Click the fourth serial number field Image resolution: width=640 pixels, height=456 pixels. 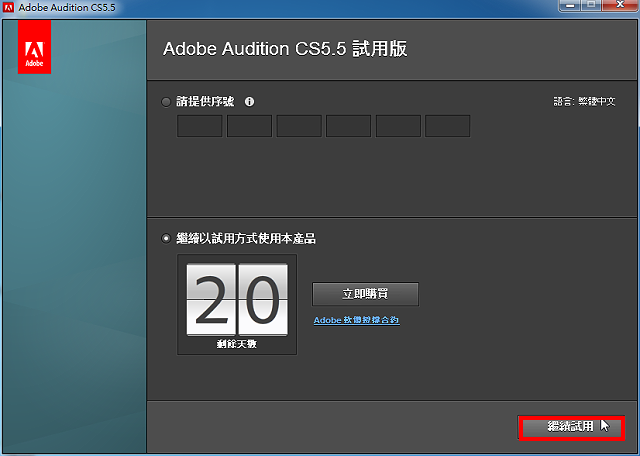coord(349,126)
